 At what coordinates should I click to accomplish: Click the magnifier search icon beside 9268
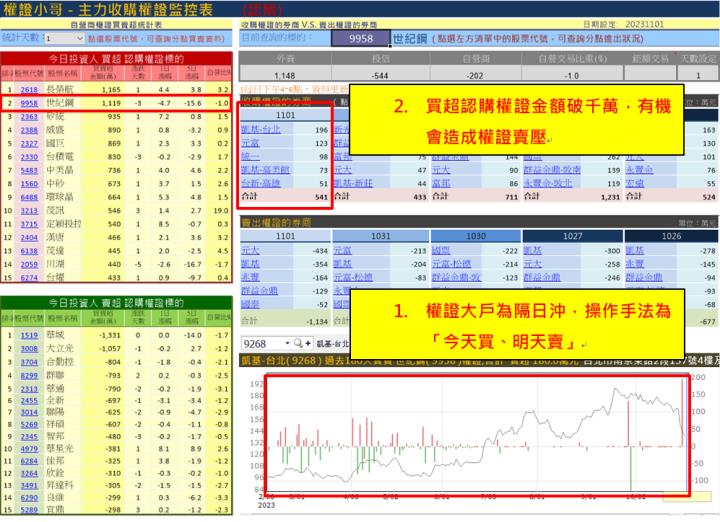pyautogui.click(x=298, y=343)
